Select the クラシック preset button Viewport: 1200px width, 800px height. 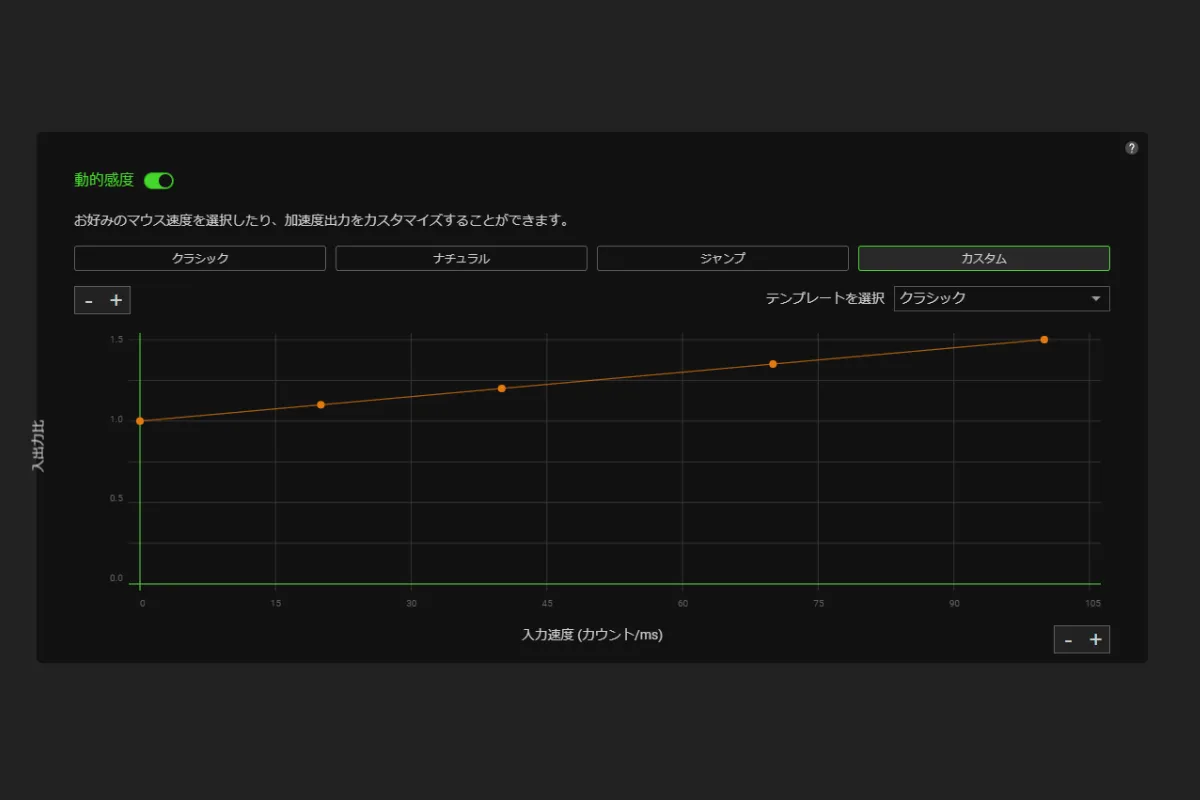200,258
